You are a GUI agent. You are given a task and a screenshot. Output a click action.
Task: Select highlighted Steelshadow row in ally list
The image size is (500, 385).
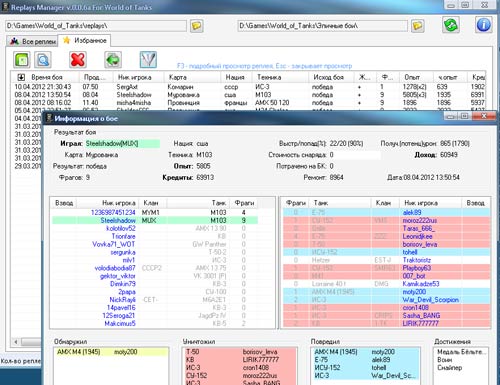point(155,220)
